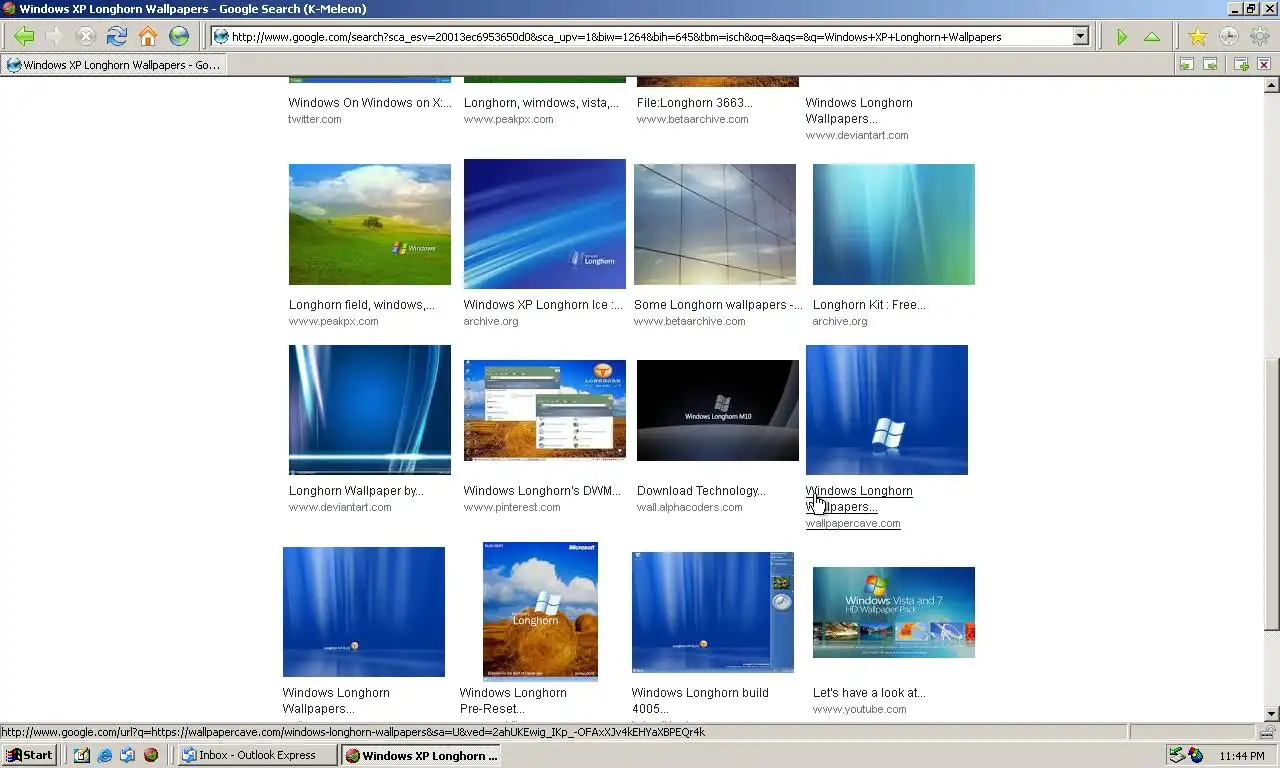Open the bottom-row Windows Longhorn Wallpapers blue thumbnail
This screenshot has height=768, width=1280.
364,612
